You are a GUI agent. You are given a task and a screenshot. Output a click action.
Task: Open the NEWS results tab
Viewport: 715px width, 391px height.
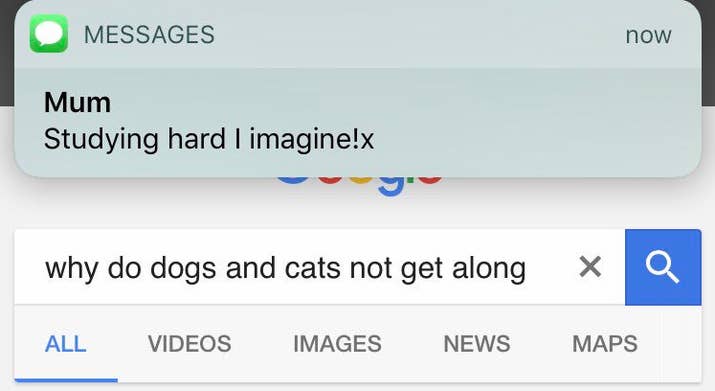pos(477,344)
